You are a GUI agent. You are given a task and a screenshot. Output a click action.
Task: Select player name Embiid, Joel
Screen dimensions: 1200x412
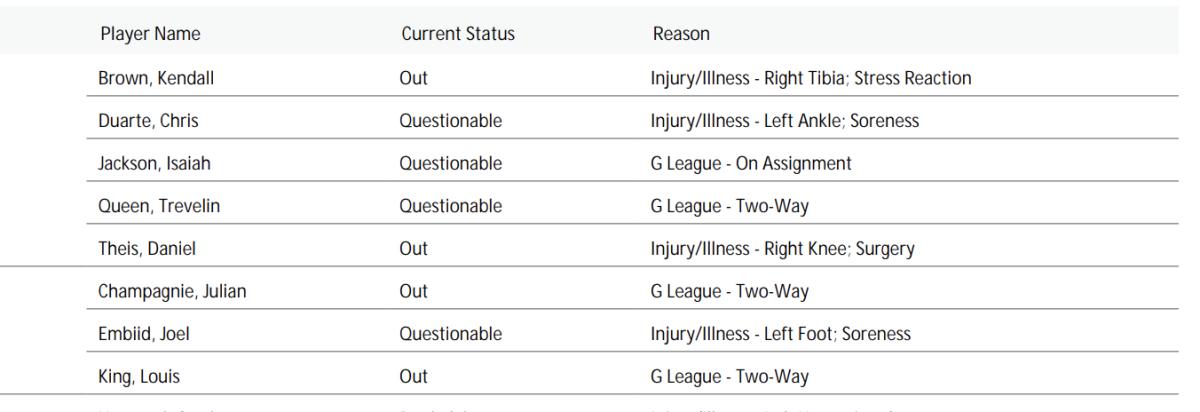coord(142,335)
